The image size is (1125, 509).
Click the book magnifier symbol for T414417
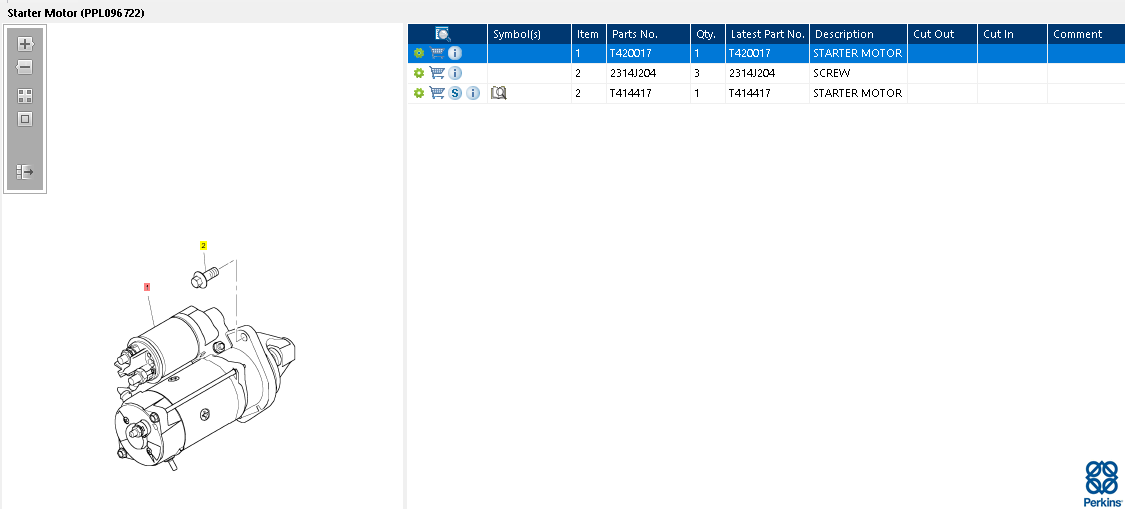pos(499,93)
